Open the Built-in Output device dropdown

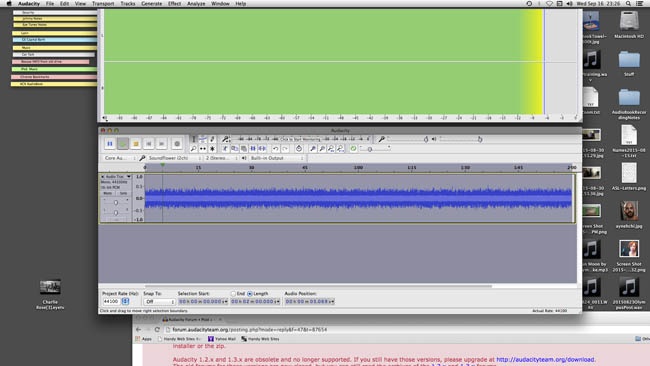tap(276, 158)
